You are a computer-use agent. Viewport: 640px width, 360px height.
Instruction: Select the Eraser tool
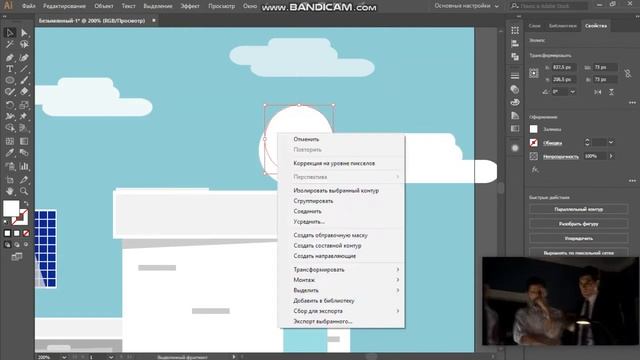coord(24,92)
